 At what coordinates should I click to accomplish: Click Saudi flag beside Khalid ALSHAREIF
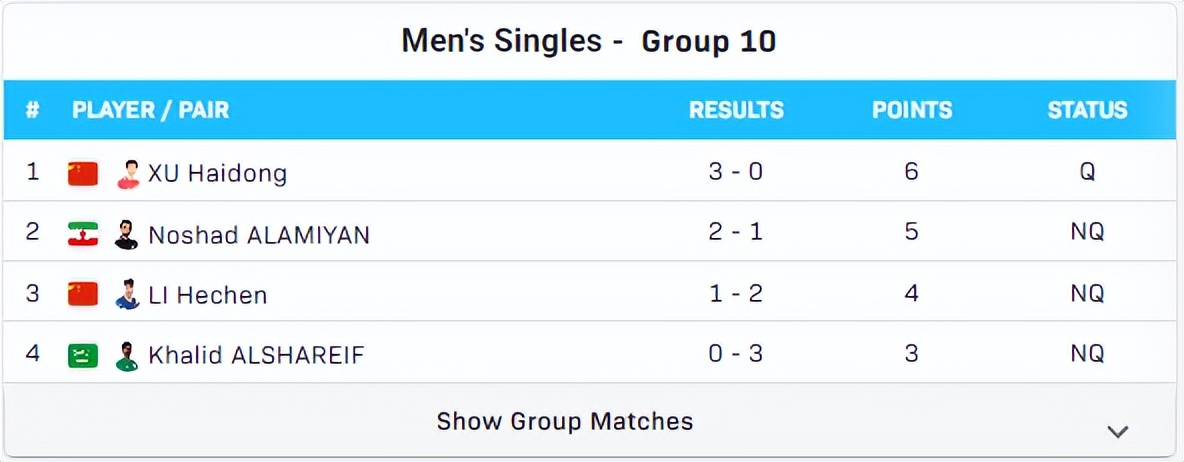tap(83, 355)
